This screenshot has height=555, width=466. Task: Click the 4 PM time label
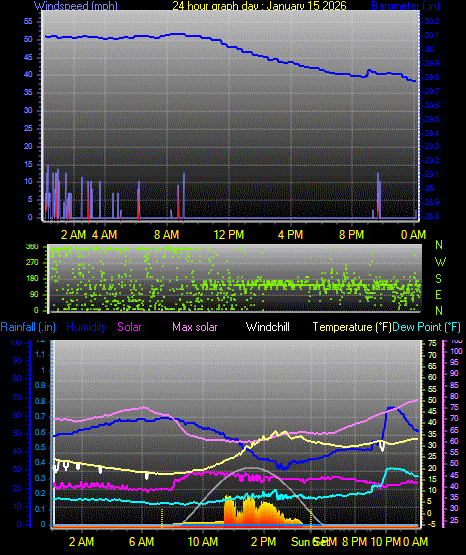click(x=290, y=235)
